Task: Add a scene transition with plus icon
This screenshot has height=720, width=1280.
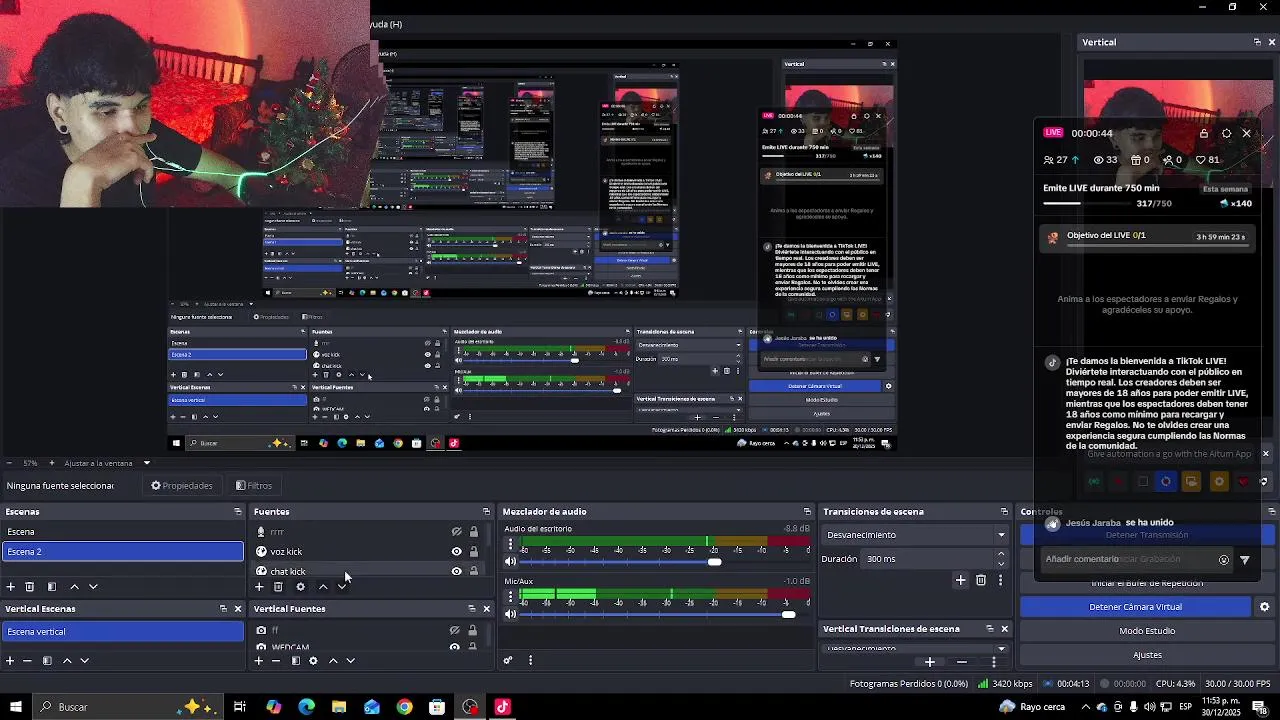Action: (960, 580)
